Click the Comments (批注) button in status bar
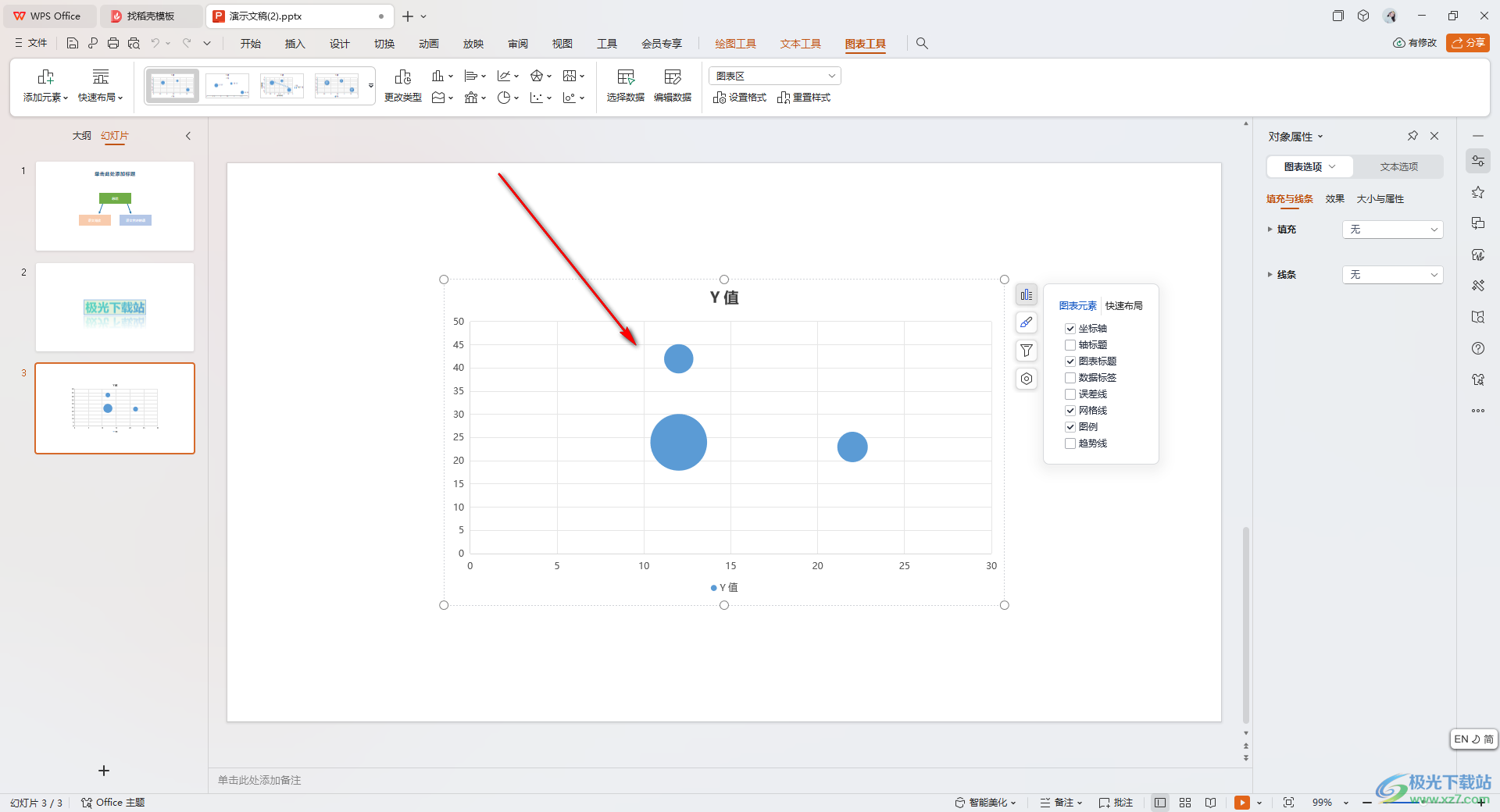This screenshot has width=1500, height=812. pyautogui.click(x=1116, y=803)
